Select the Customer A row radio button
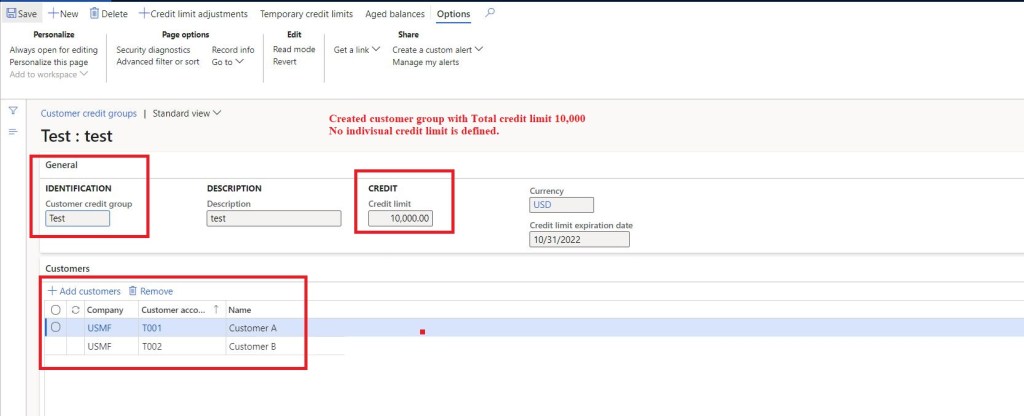The image size is (1024, 416). click(56, 328)
